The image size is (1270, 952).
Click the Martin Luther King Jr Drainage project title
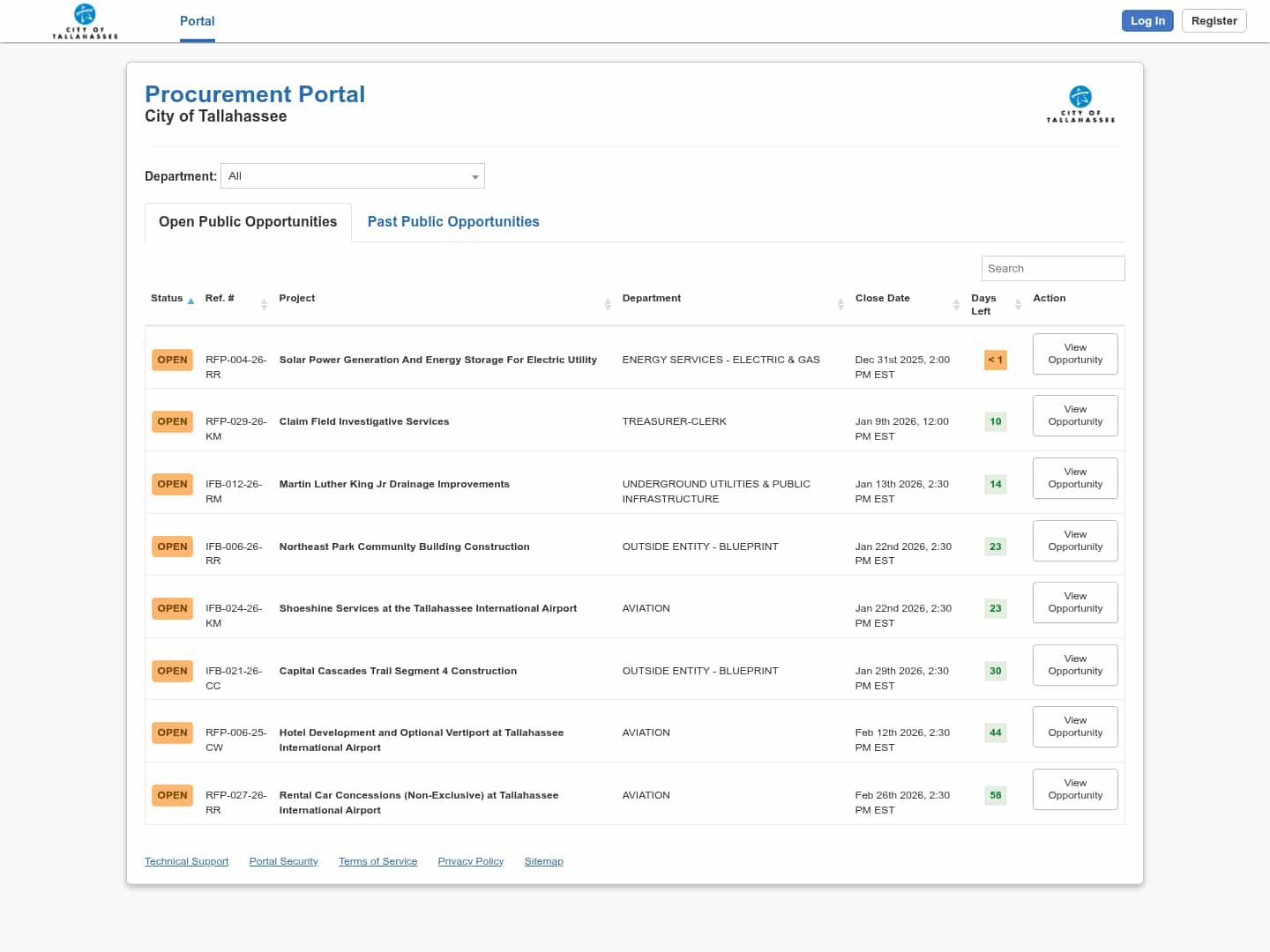(x=394, y=485)
